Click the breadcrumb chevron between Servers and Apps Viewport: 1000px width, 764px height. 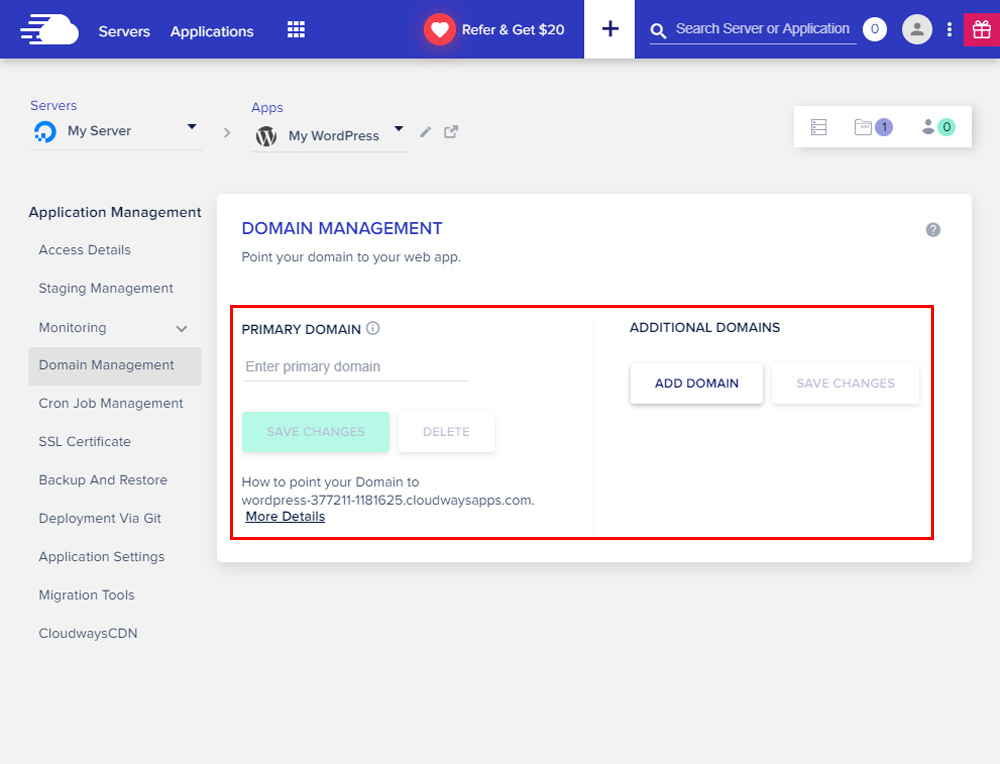tap(227, 133)
